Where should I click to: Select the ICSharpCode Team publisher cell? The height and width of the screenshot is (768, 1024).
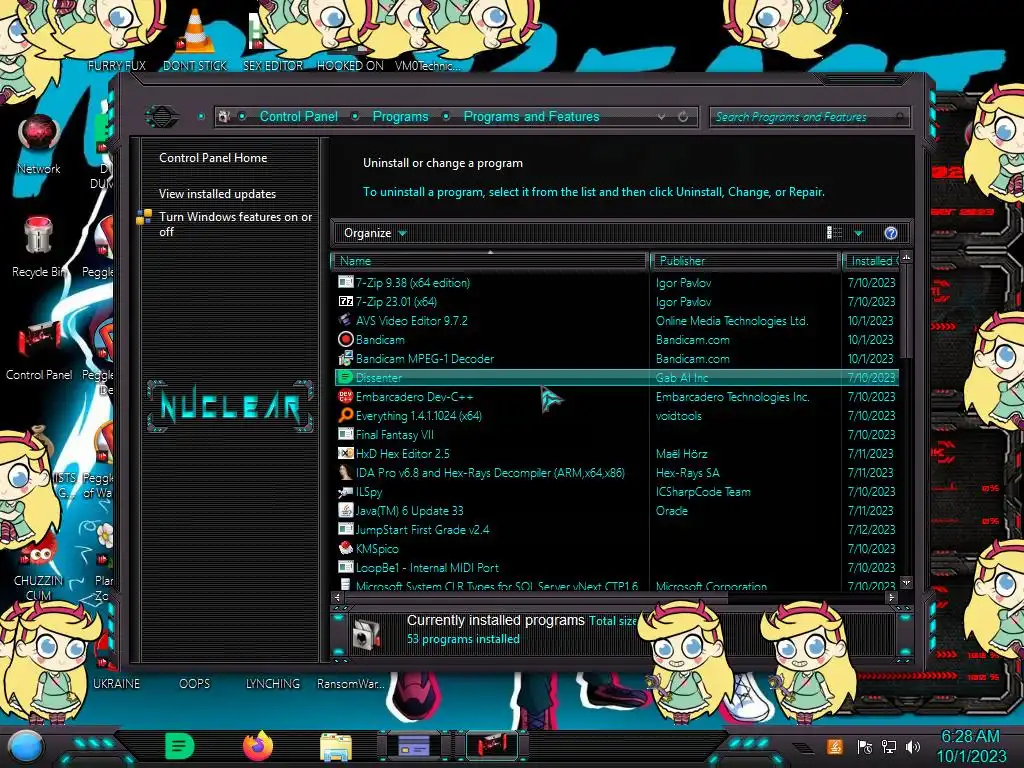(703, 492)
